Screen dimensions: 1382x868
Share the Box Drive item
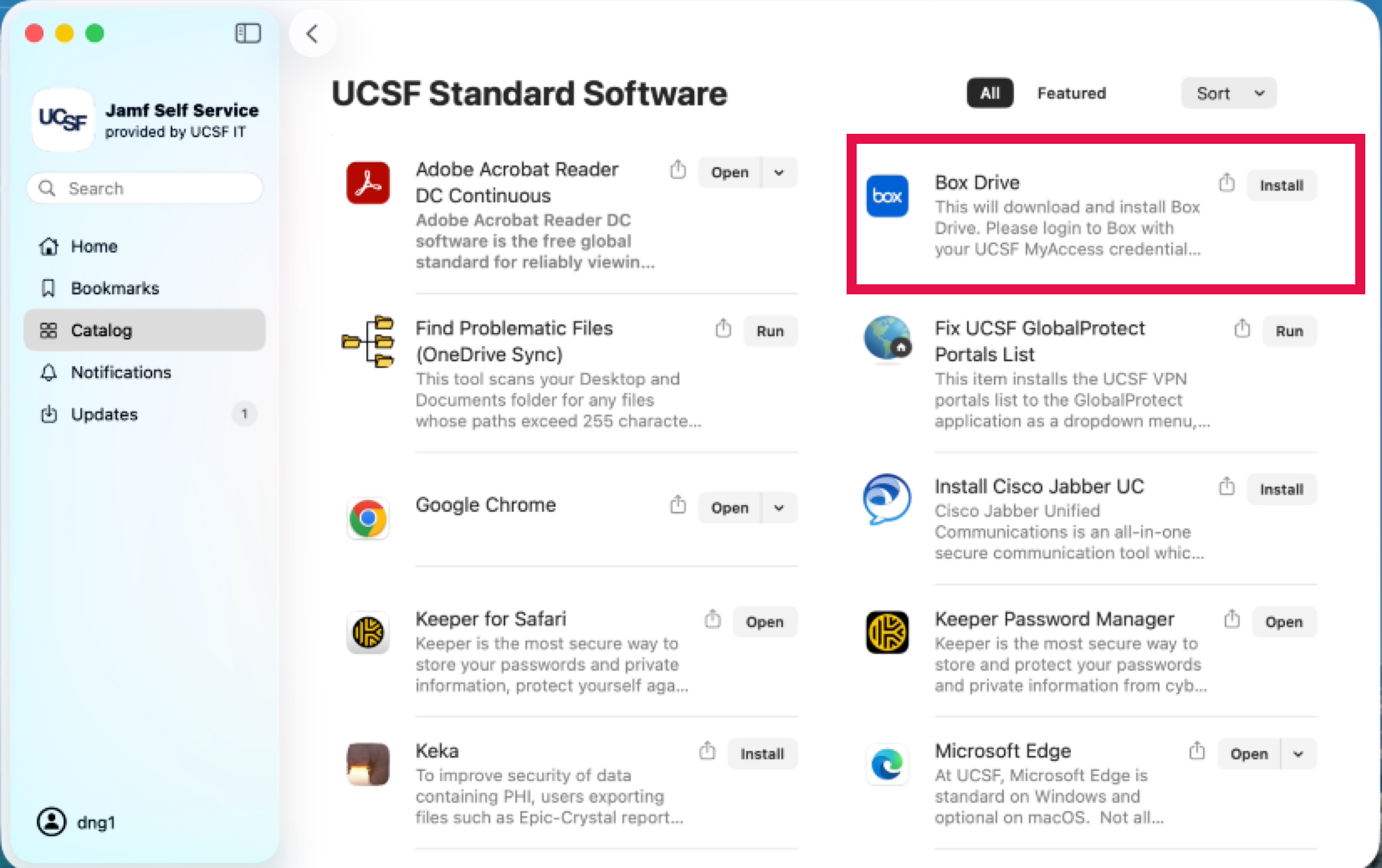pos(1226,182)
